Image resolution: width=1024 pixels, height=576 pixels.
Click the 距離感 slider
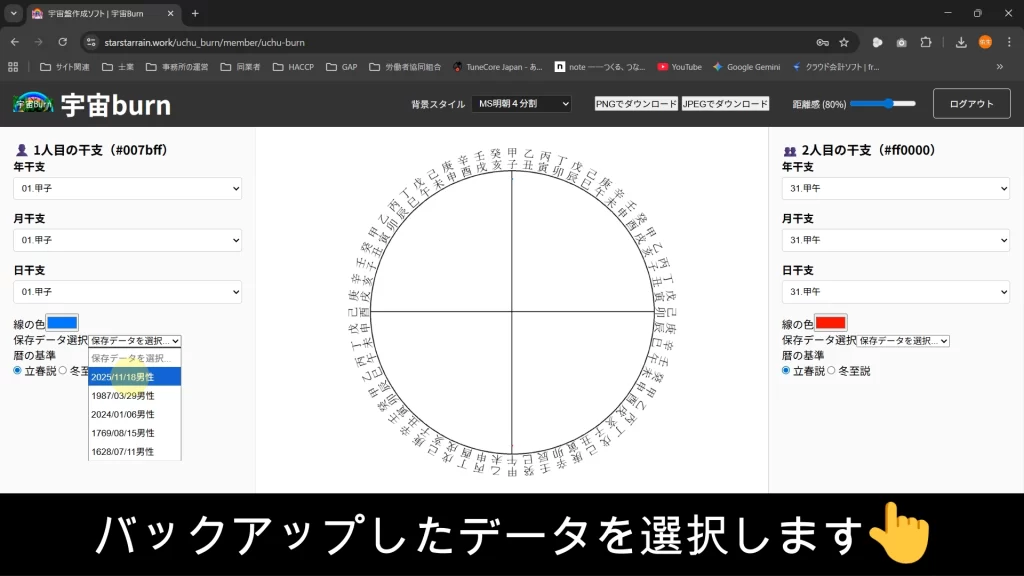pos(883,104)
